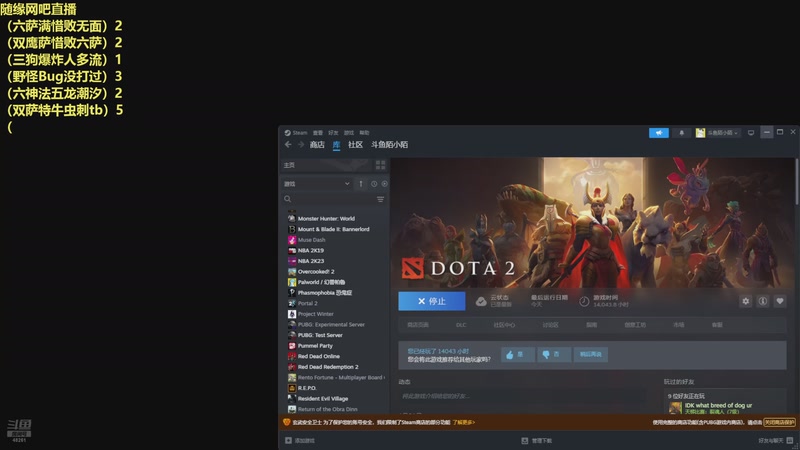Click the 停止 stop button
The width and height of the screenshot is (800, 450).
432,301
